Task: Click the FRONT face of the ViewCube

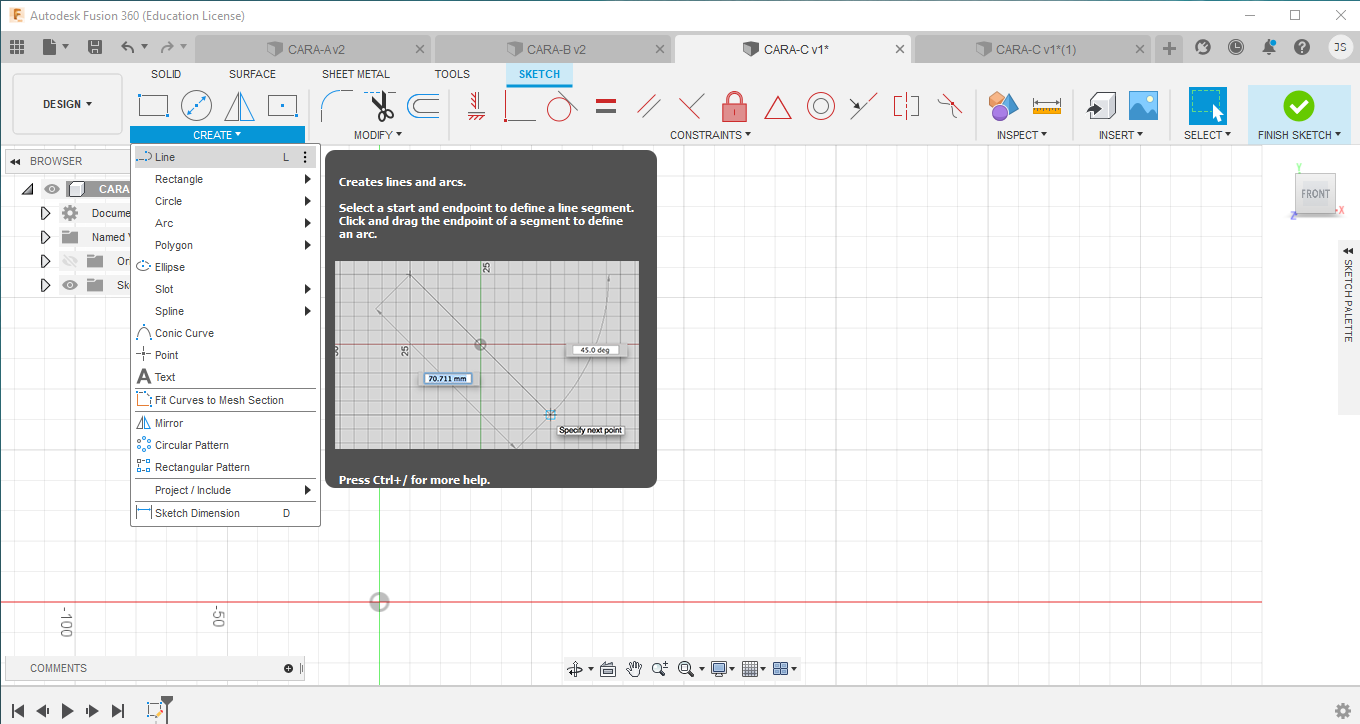Action: pyautogui.click(x=1315, y=194)
